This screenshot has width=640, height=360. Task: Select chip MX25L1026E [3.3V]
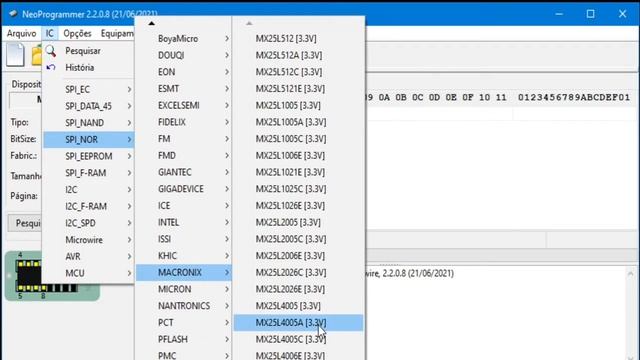click(298, 206)
